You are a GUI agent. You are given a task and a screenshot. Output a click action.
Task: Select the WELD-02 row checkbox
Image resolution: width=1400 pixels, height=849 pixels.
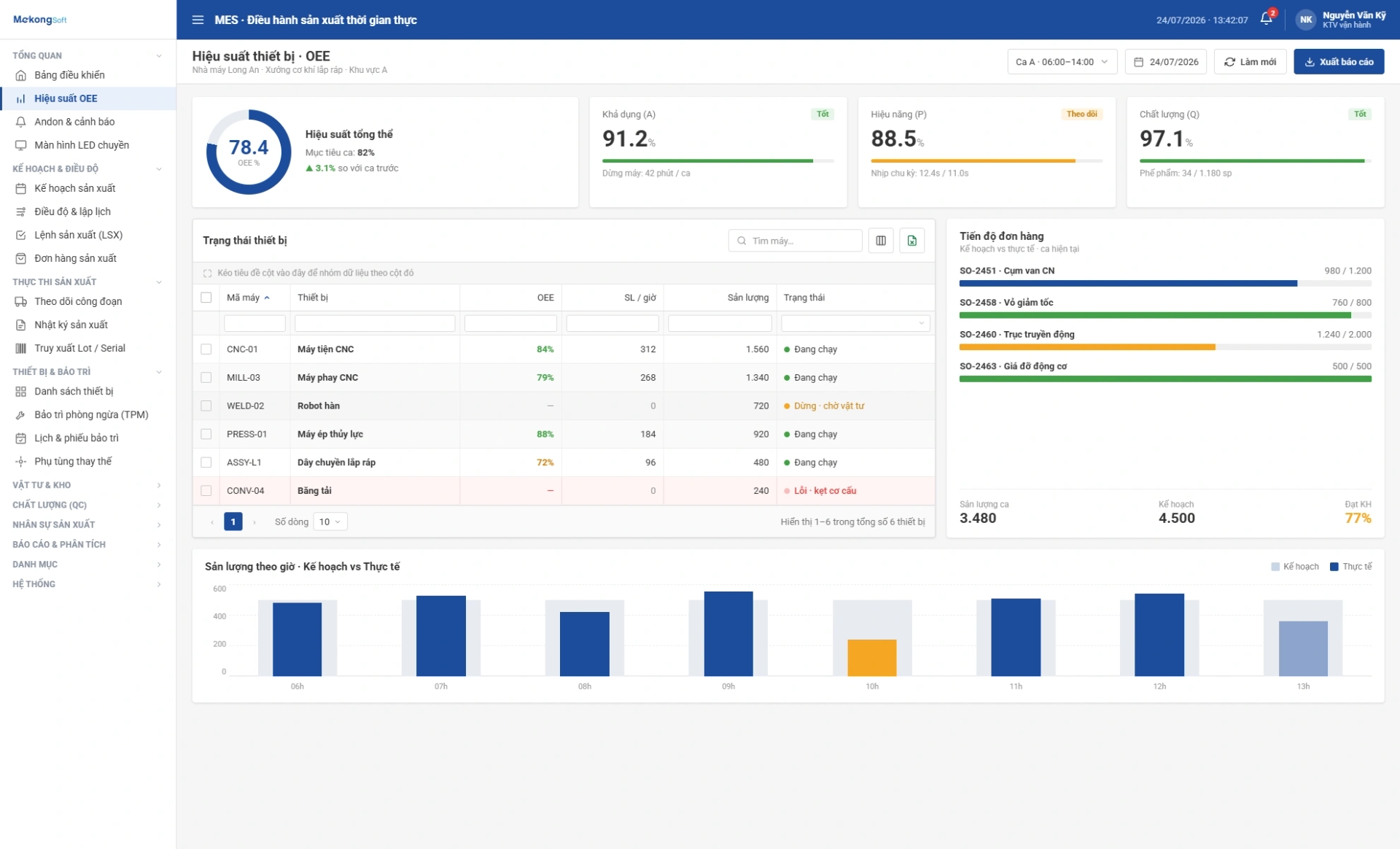coord(206,406)
